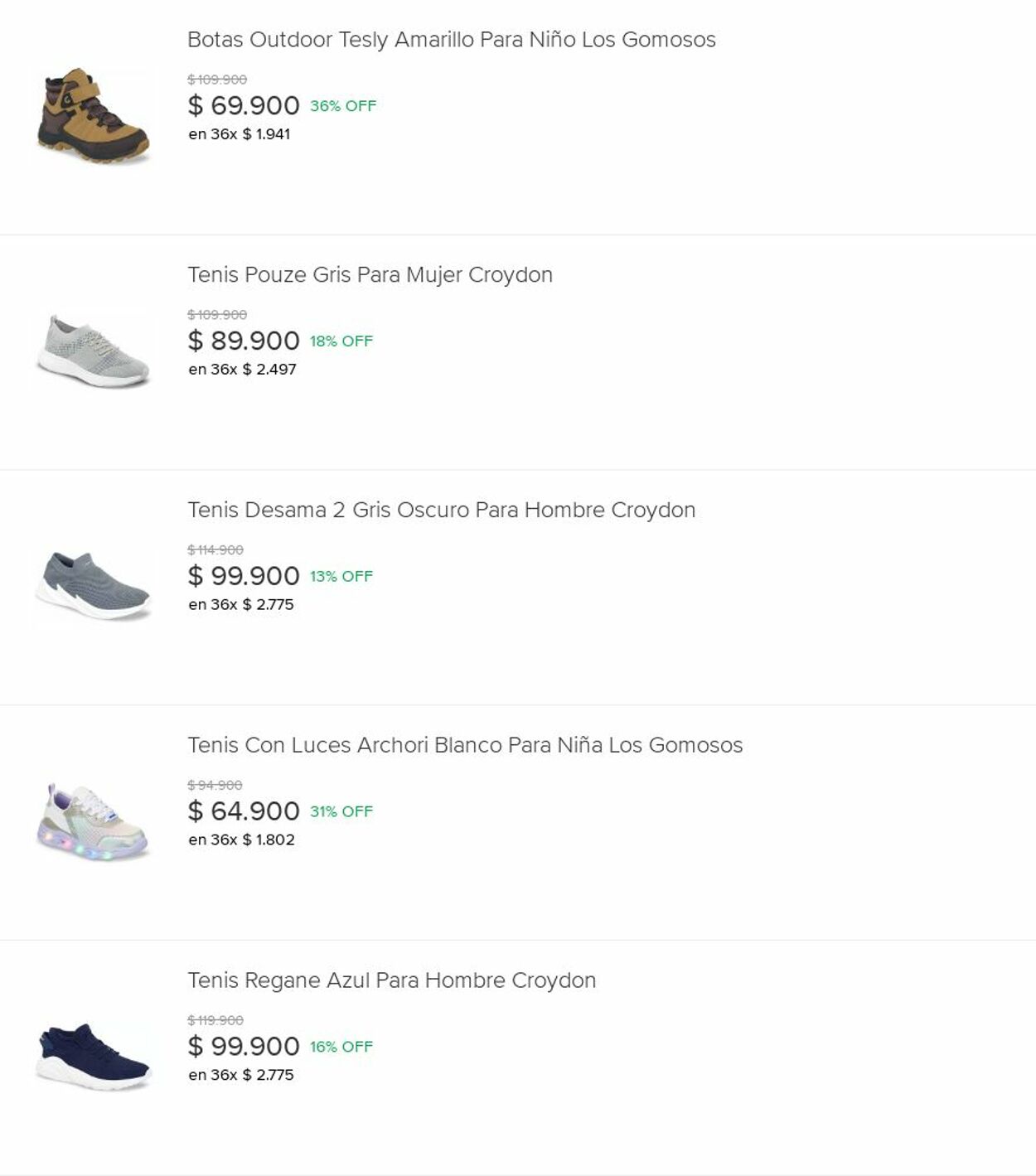Image resolution: width=1036 pixels, height=1176 pixels.
Task: Open the dark gray Desama 2 sneaker image
Action: click(94, 586)
